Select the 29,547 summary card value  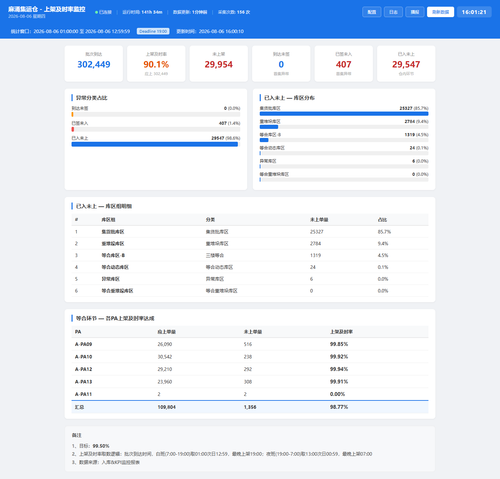[x=406, y=64]
